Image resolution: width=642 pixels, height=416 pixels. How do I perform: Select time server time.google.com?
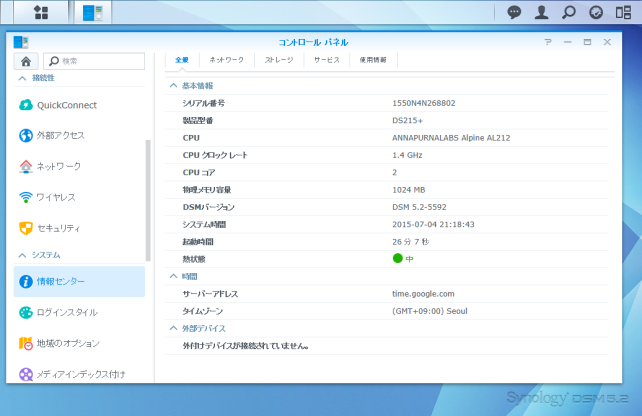pyautogui.click(x=423, y=294)
